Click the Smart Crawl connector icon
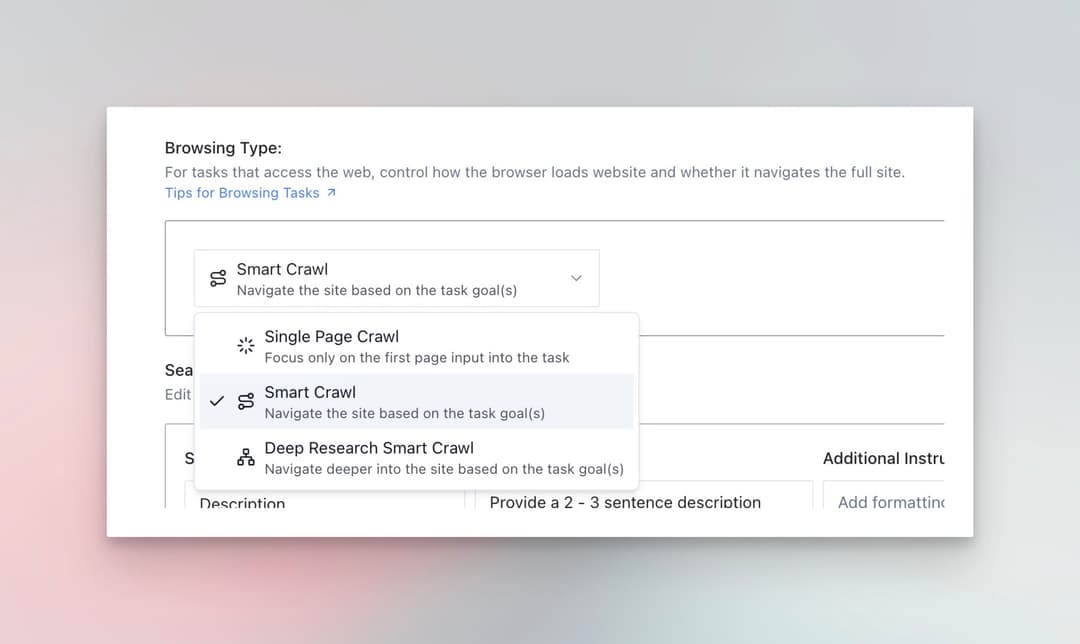Image resolution: width=1080 pixels, height=644 pixels. click(246, 400)
